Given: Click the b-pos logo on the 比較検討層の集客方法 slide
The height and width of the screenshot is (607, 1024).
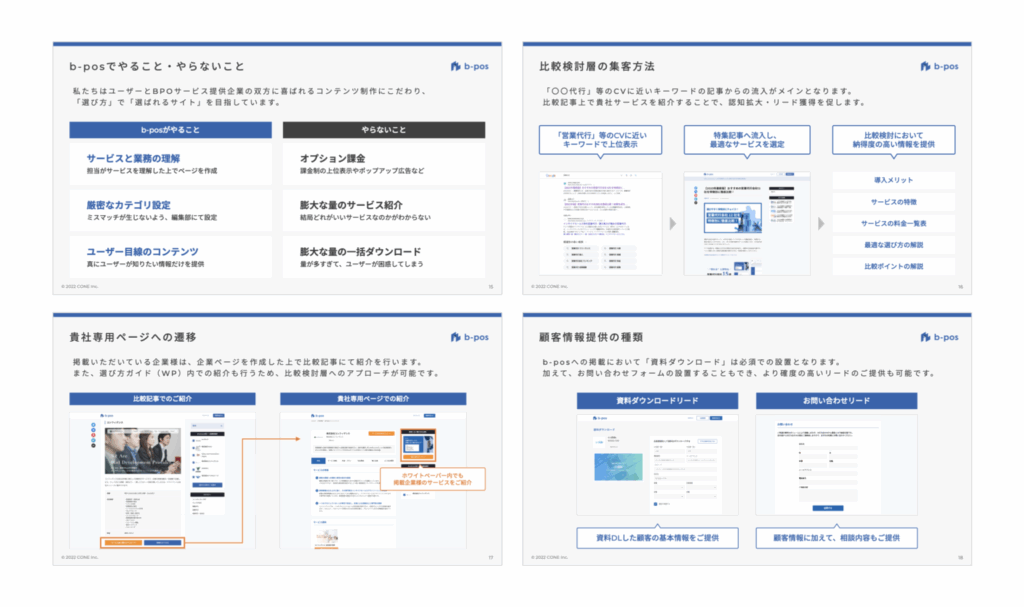Looking at the screenshot, I should click(938, 67).
